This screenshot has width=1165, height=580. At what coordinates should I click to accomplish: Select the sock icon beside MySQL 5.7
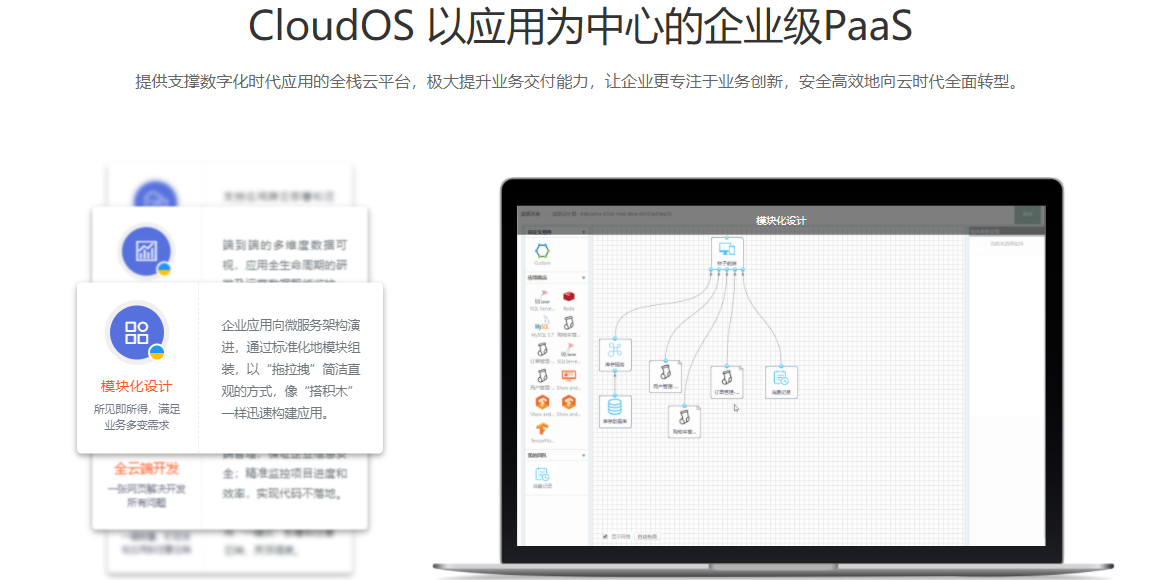[x=568, y=323]
